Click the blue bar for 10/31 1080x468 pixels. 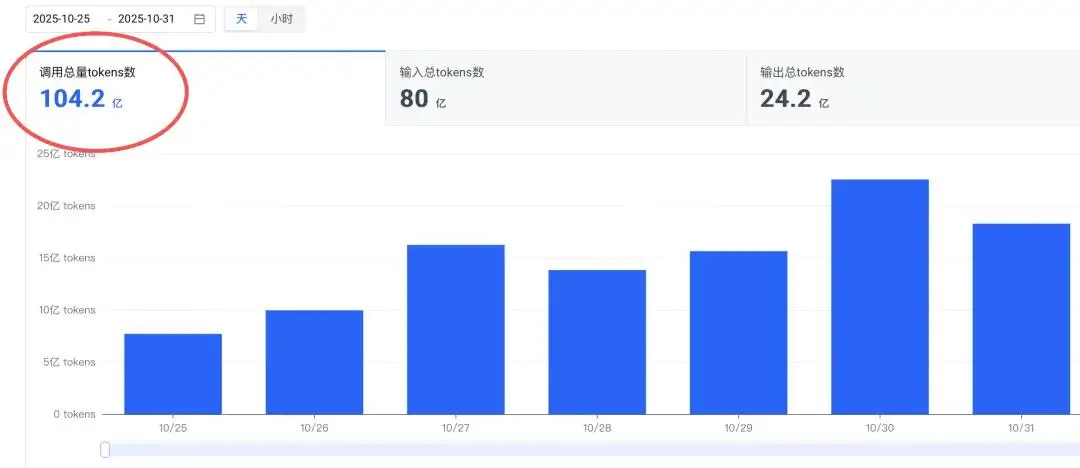tap(1021, 319)
